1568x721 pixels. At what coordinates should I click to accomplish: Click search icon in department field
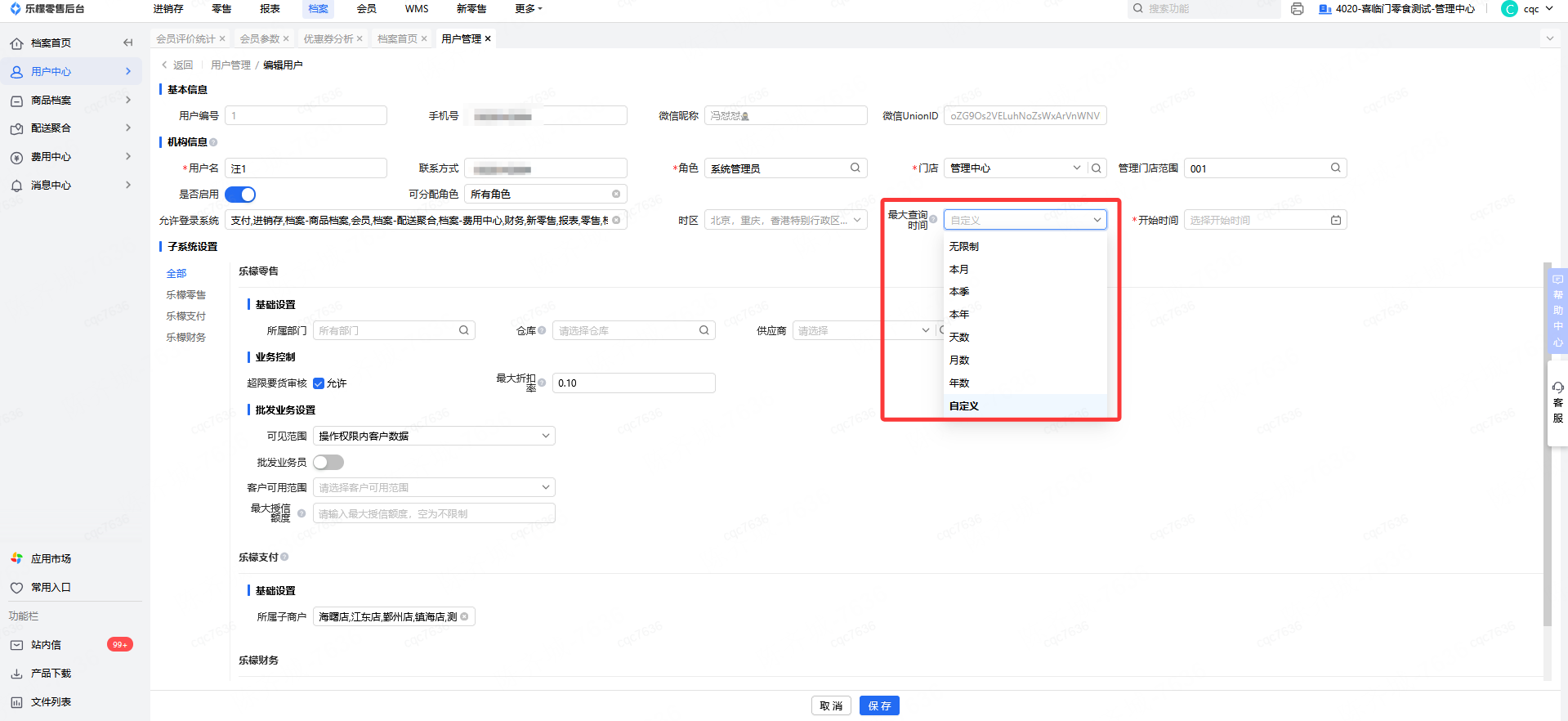pyautogui.click(x=464, y=330)
